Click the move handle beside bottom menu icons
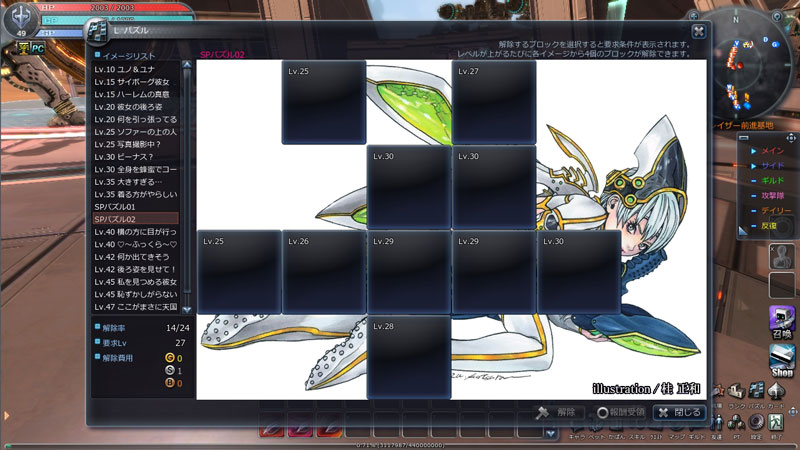The width and height of the screenshot is (800, 450). click(x=792, y=411)
